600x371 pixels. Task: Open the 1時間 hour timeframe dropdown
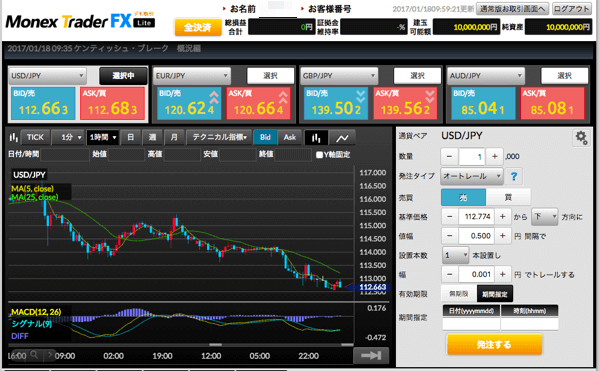click(x=103, y=137)
